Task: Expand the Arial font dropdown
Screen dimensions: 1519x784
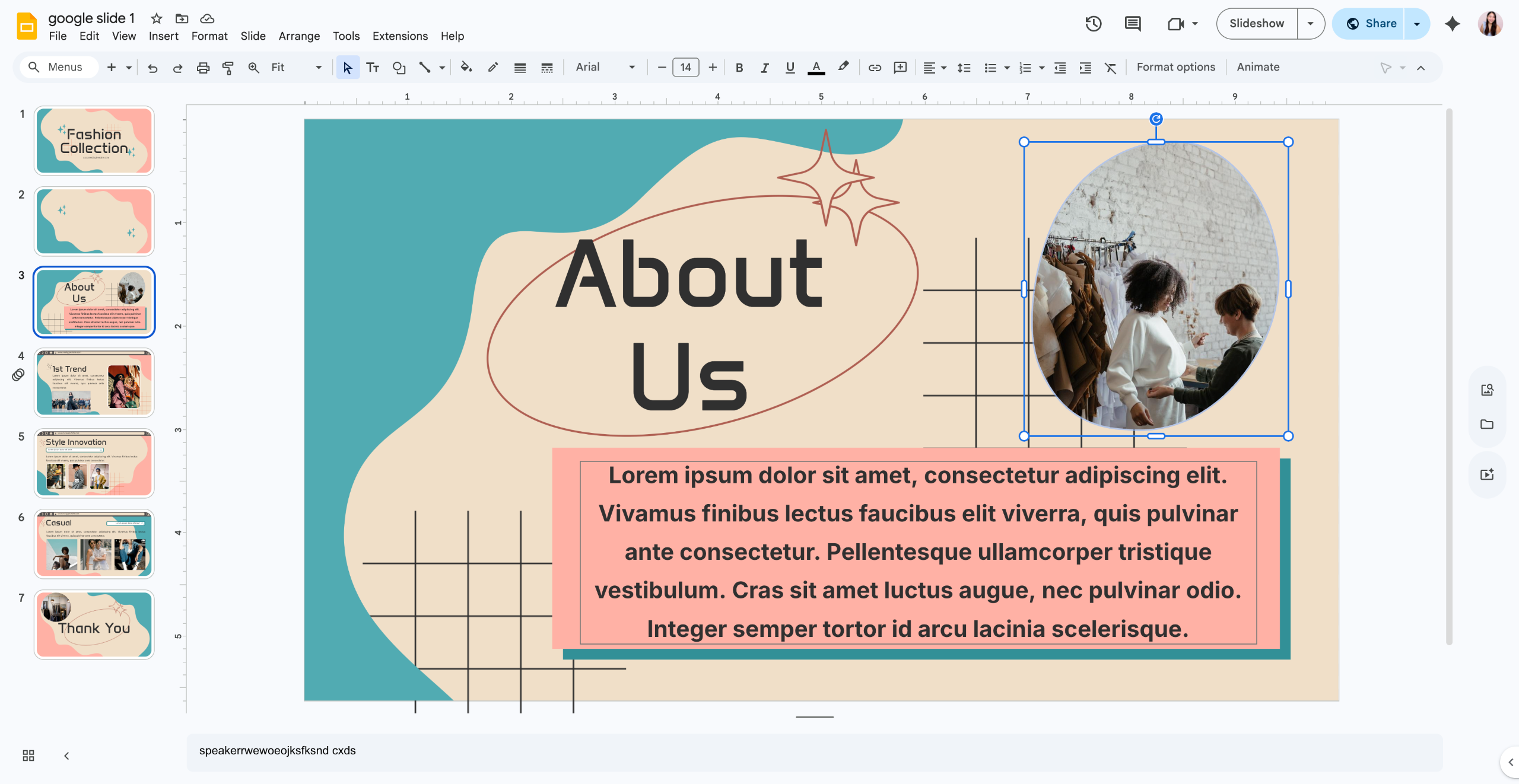Action: 605,68
